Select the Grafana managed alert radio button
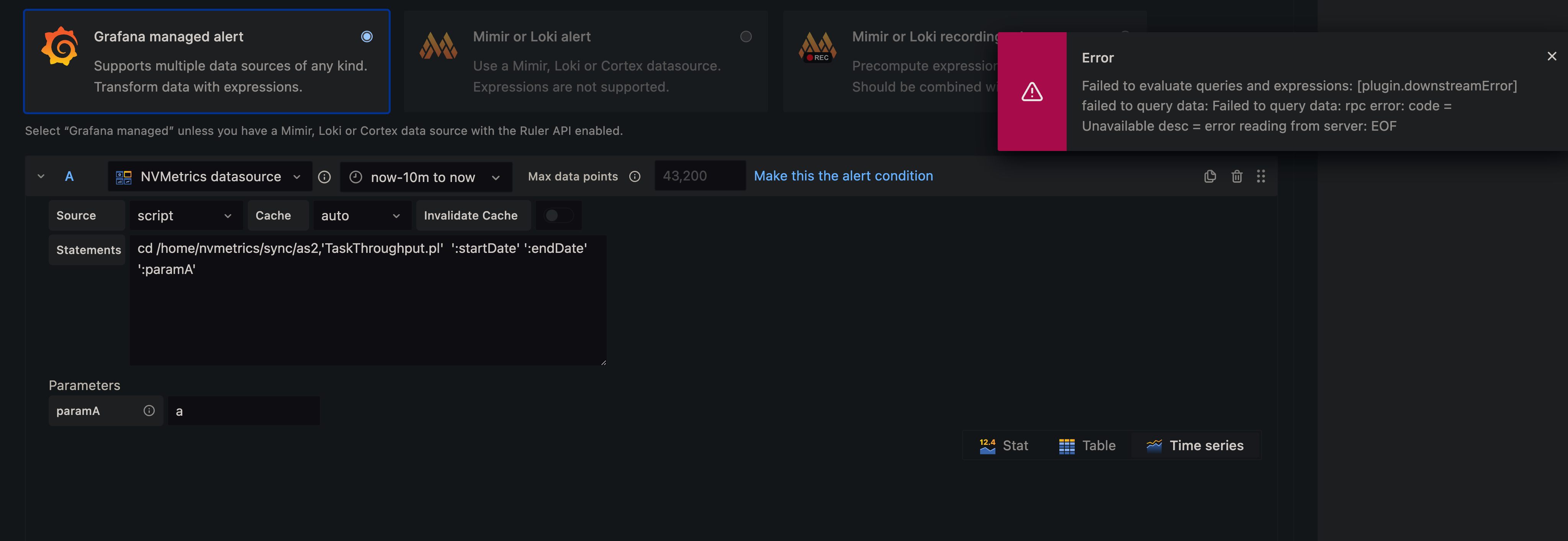The width and height of the screenshot is (1568, 541). tap(367, 36)
